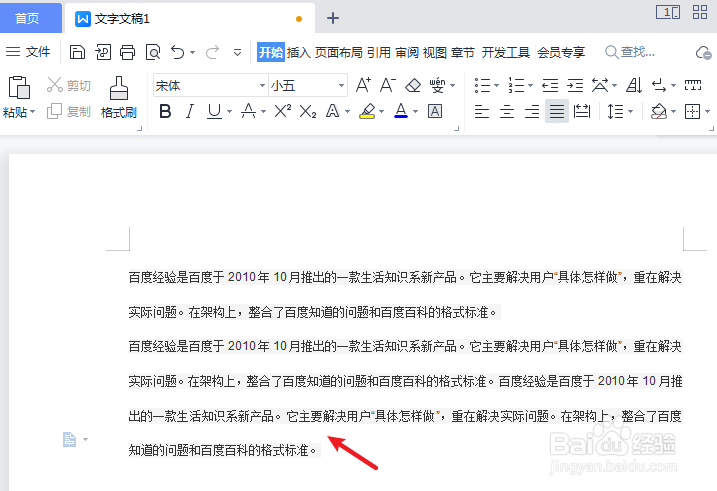The image size is (717, 491).
Task: Expand the quick access toolbar customize arrow
Action: click(x=237, y=53)
